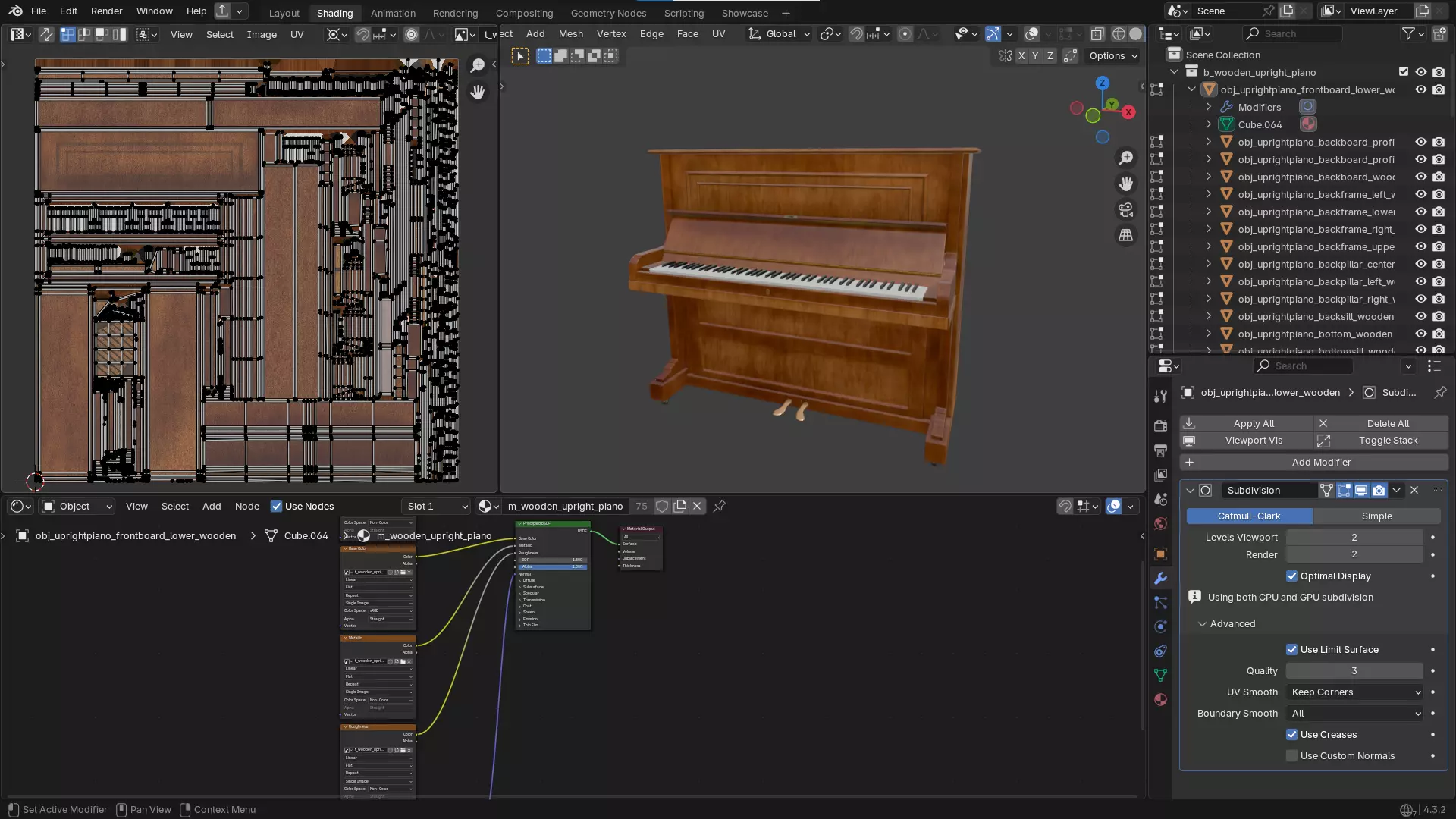Click the pan hand icon in 3D viewport
The height and width of the screenshot is (819, 1456).
[x=1126, y=184]
